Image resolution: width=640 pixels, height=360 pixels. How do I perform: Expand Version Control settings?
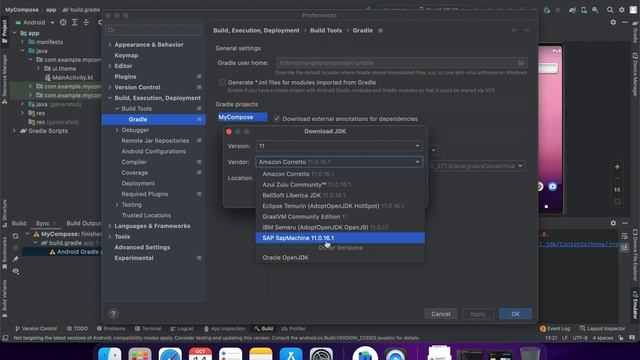coord(109,87)
